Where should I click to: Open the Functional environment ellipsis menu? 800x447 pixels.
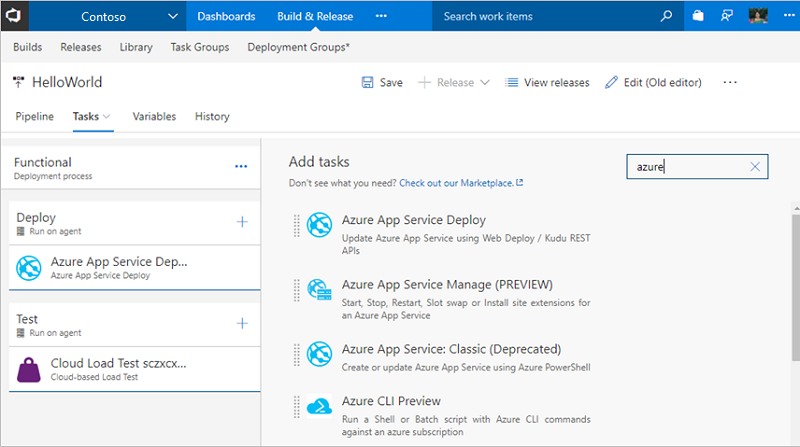(x=241, y=166)
